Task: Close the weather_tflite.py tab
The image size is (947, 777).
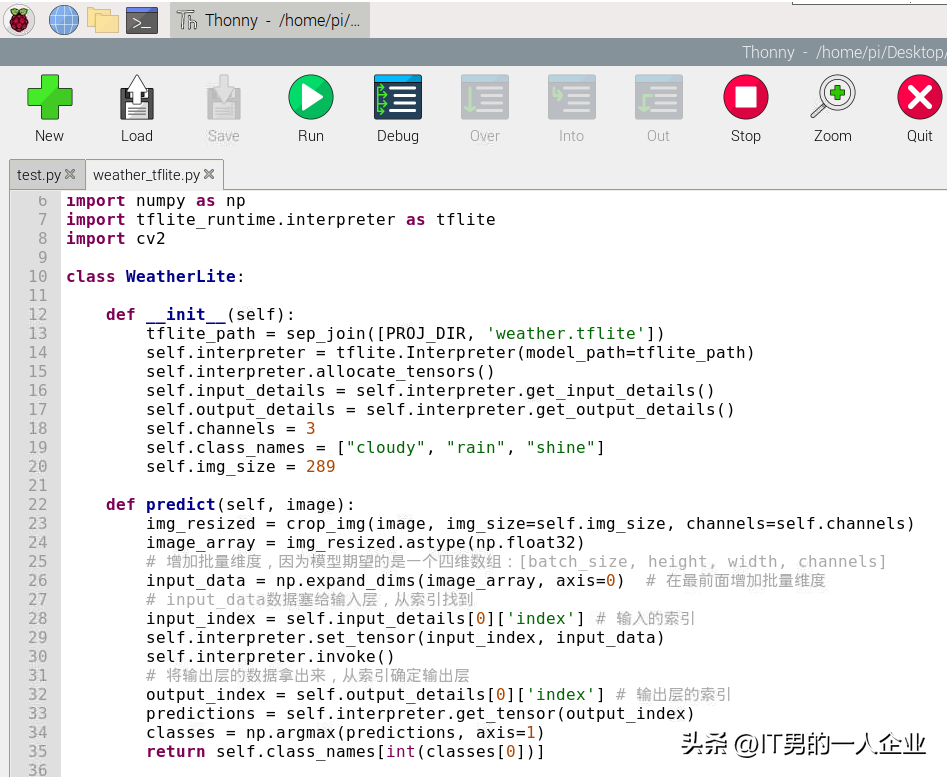Action: pos(209,174)
